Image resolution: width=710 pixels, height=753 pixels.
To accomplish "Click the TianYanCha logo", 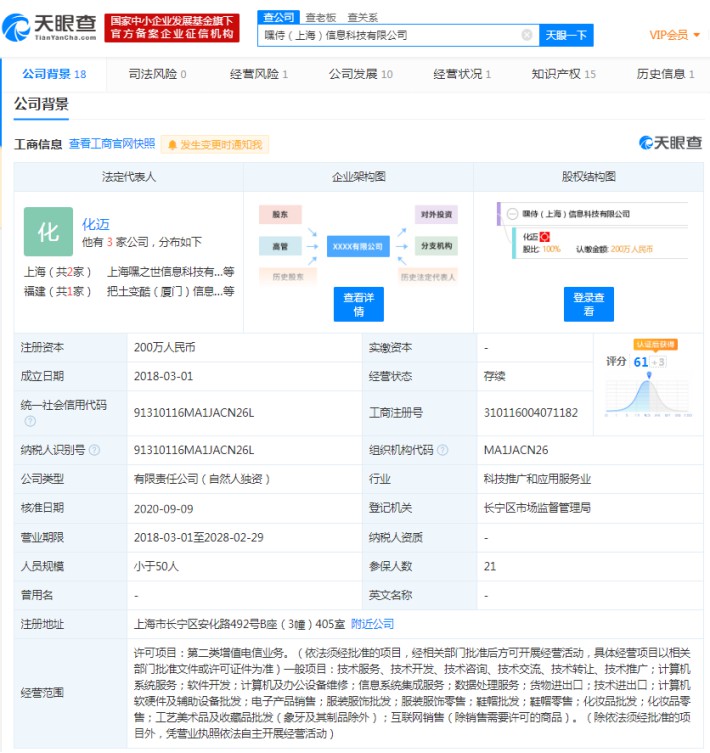I will pos(49,27).
